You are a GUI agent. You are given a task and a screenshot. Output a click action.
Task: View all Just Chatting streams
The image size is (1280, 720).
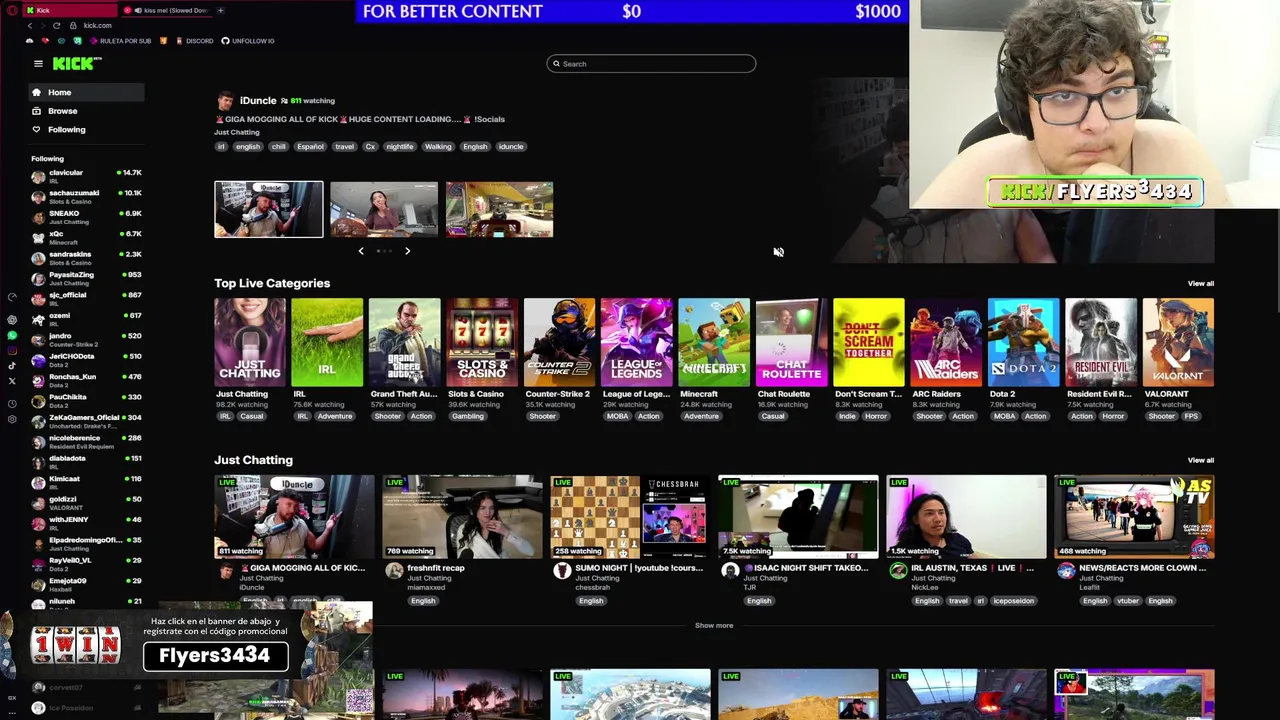coord(1200,461)
